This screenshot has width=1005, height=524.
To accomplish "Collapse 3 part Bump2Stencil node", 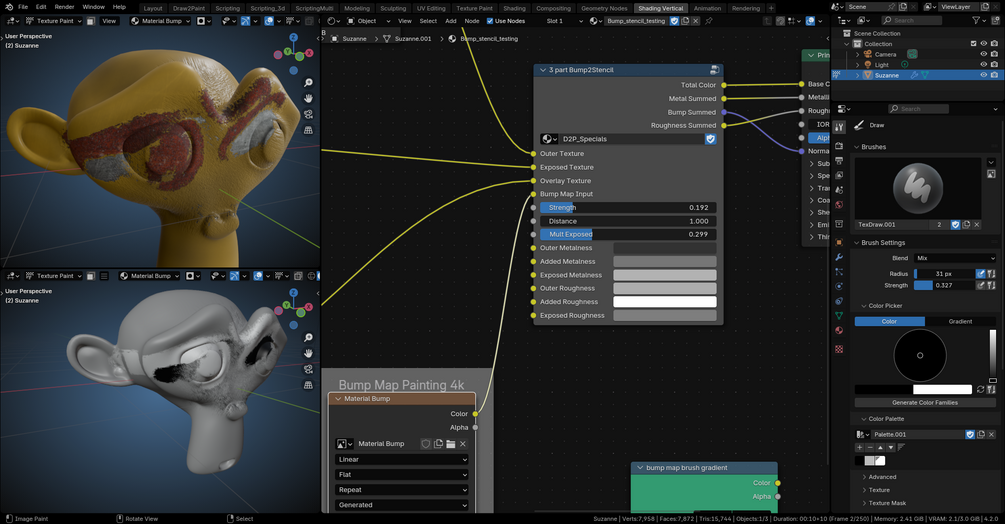I will pyautogui.click(x=543, y=70).
